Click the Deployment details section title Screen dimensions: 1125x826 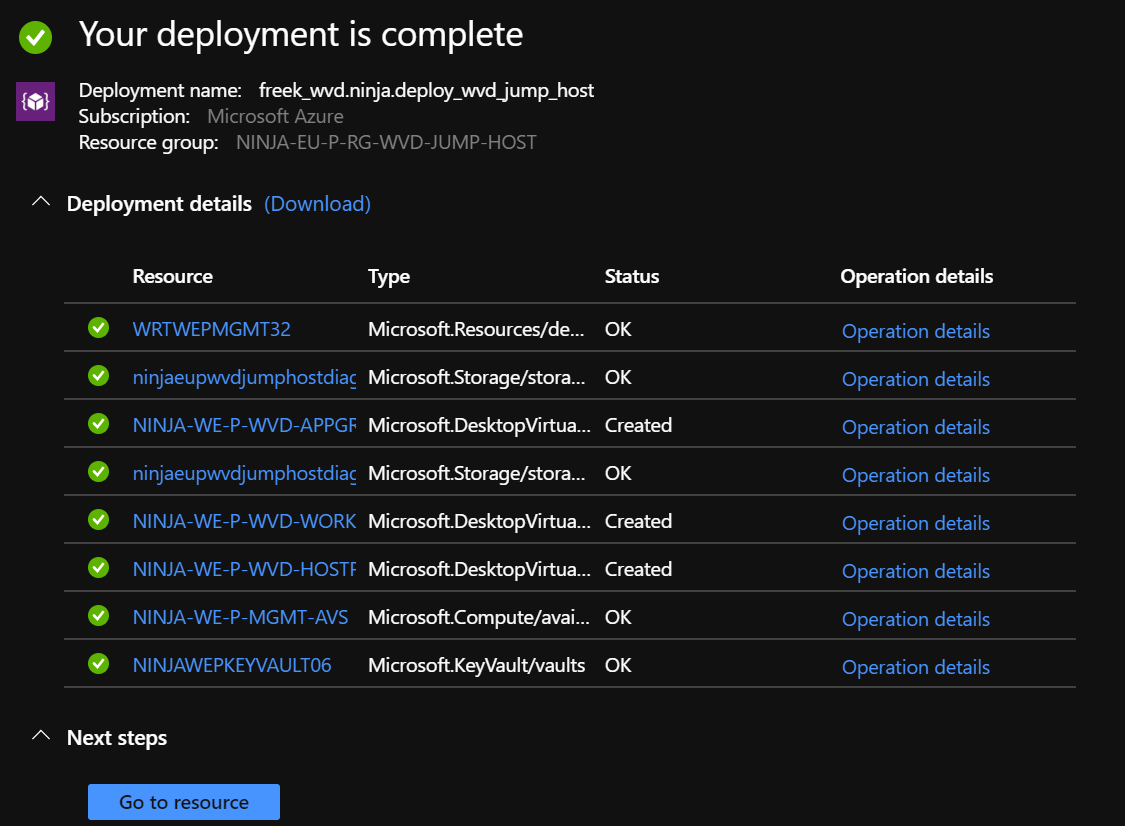159,205
